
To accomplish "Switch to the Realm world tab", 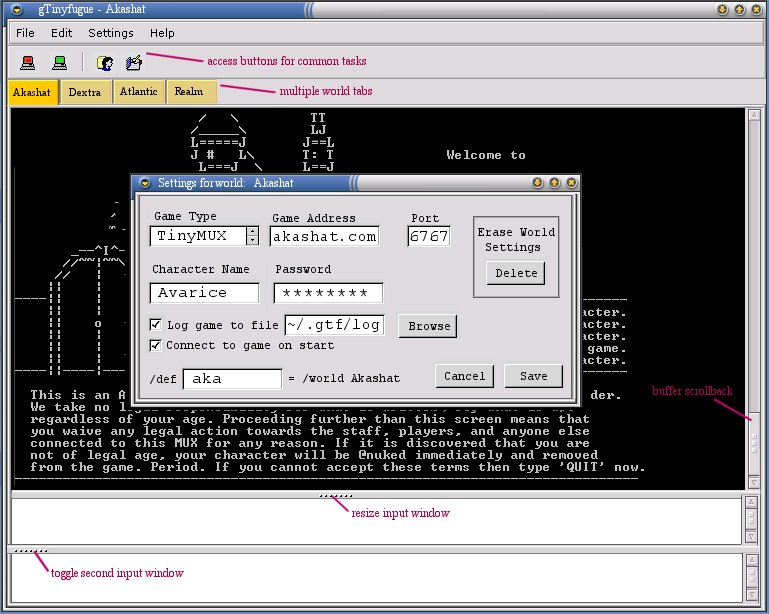I will (191, 92).
